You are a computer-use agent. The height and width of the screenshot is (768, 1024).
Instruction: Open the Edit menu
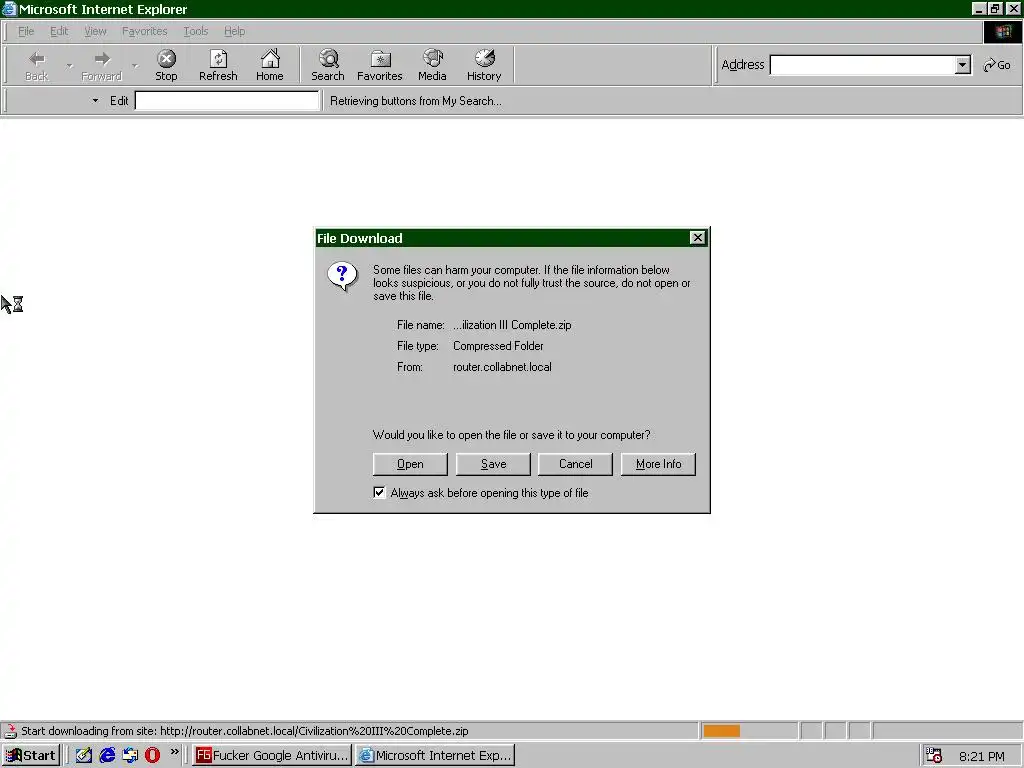click(x=59, y=31)
